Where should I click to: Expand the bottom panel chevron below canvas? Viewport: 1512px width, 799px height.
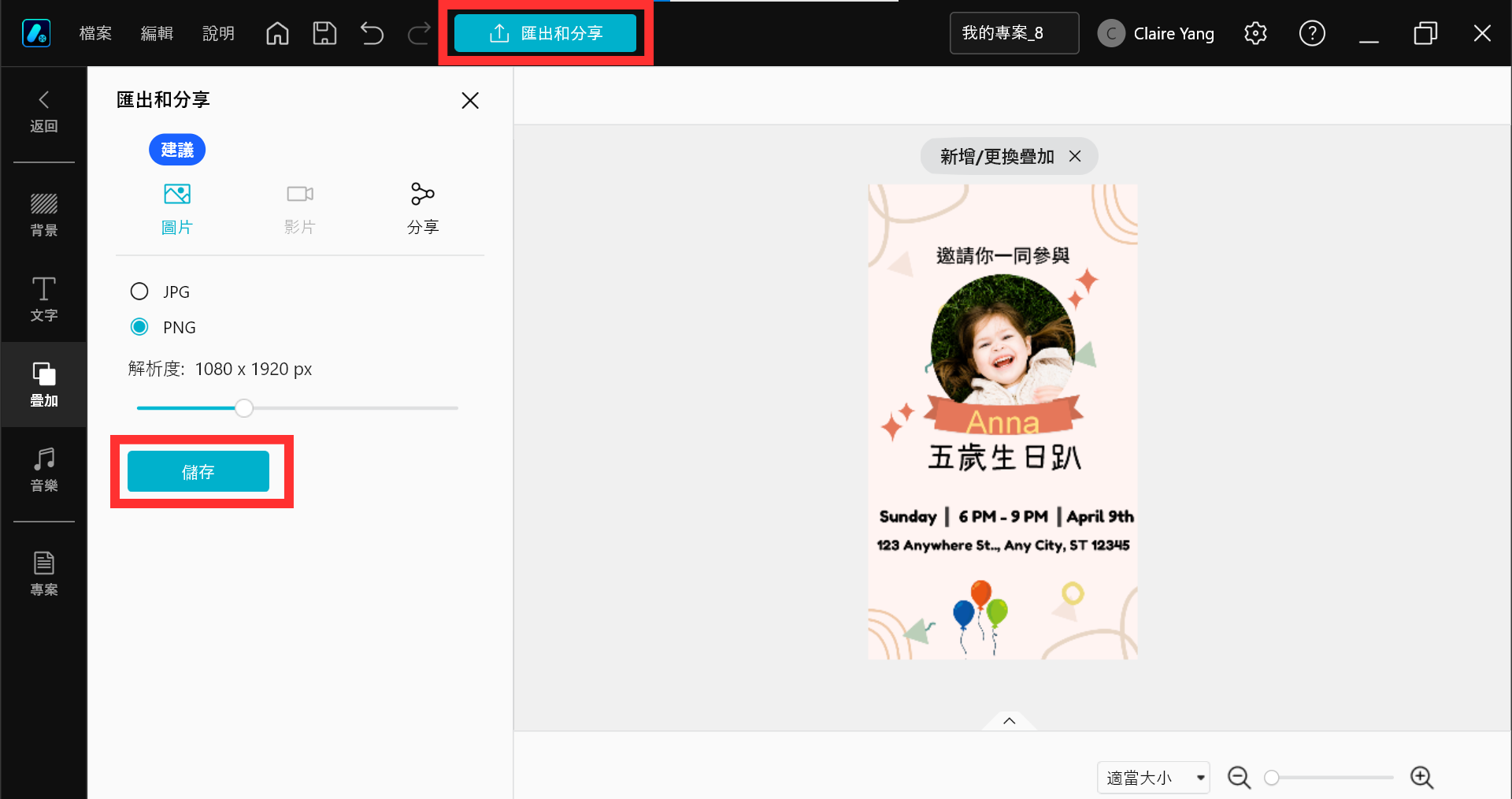[x=1009, y=721]
